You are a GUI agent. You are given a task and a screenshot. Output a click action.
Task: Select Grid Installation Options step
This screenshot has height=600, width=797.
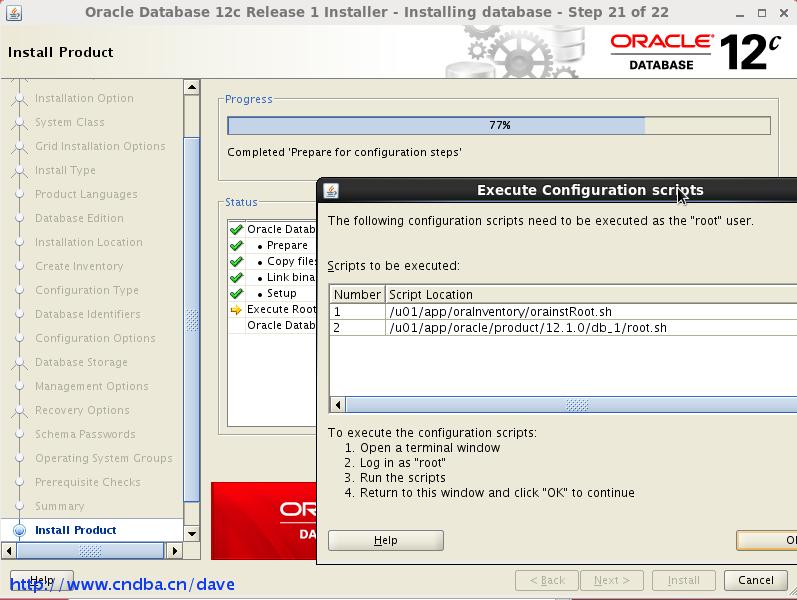click(100, 146)
